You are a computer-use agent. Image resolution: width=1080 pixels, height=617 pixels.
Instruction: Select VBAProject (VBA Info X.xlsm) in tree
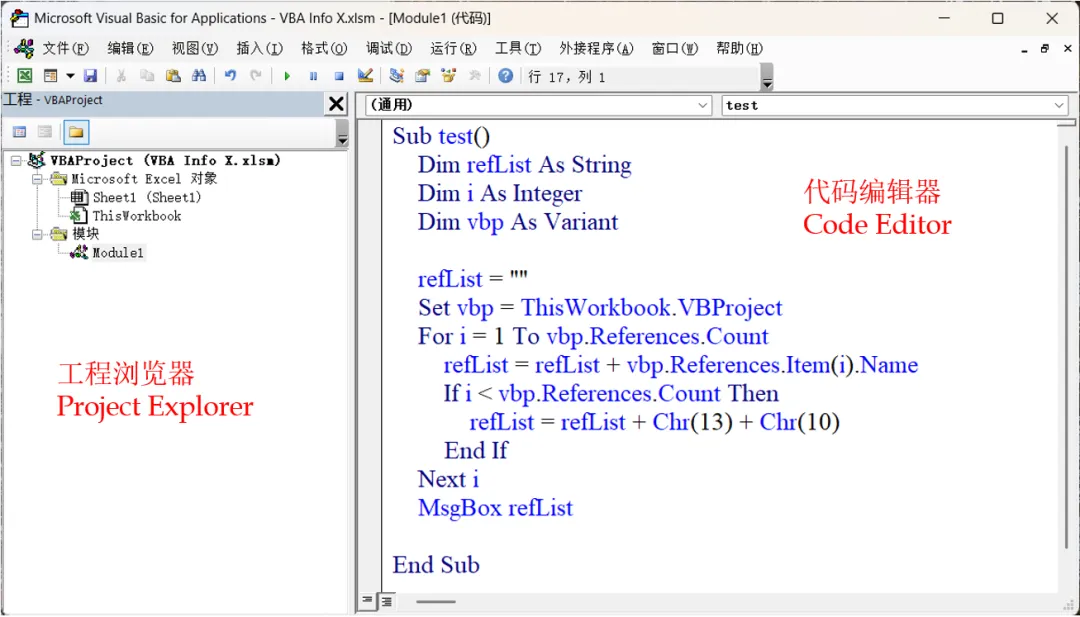tap(165, 160)
